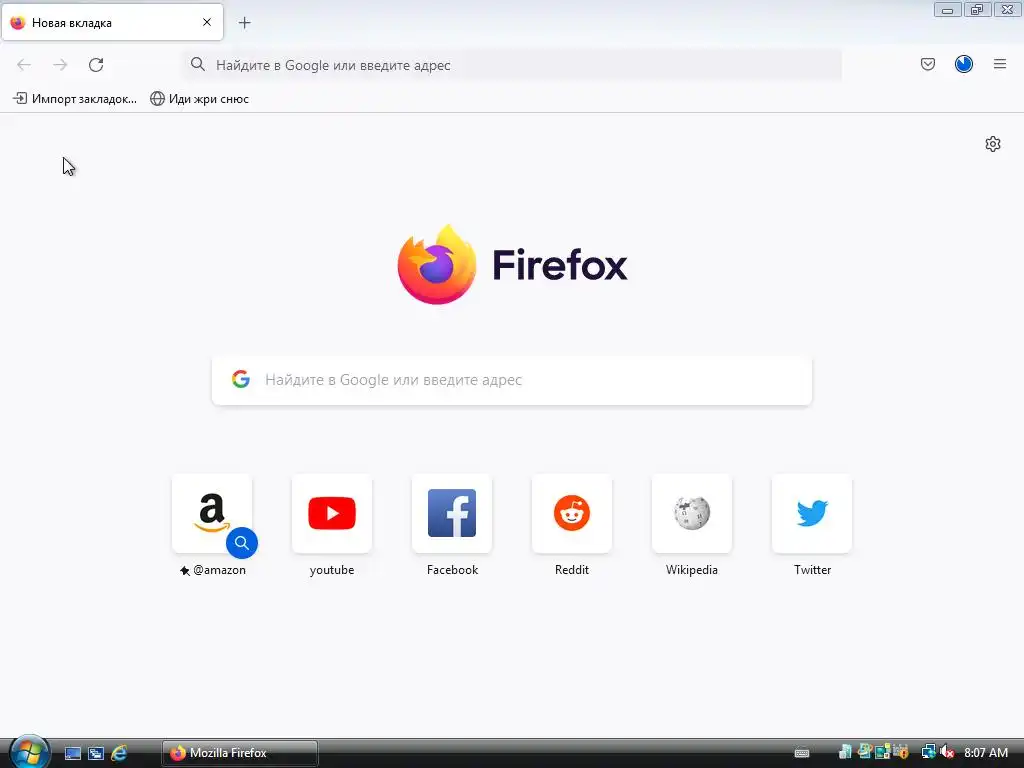The width and height of the screenshot is (1024, 768).
Task: Restore down the Firefox window
Action: [x=978, y=10]
